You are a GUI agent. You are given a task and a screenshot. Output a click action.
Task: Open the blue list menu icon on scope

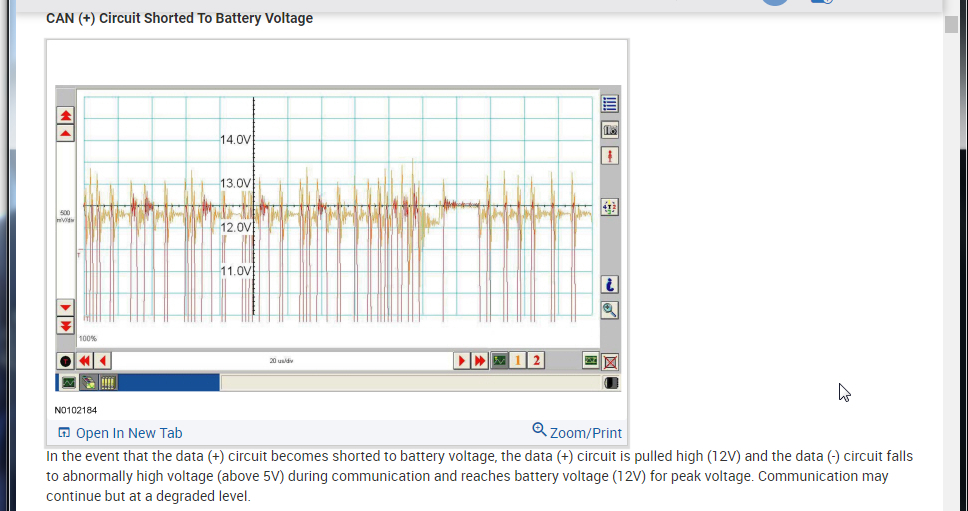pos(609,104)
